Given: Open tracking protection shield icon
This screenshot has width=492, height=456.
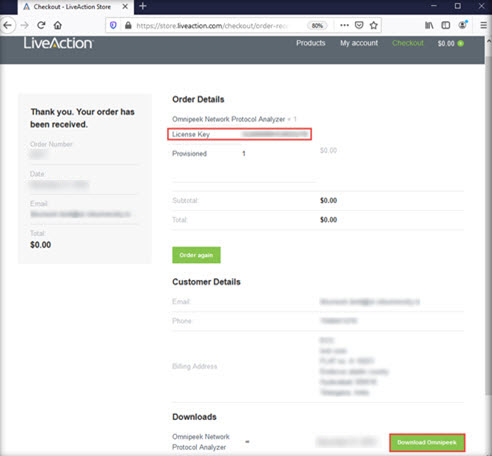Looking at the screenshot, I should 113,25.
